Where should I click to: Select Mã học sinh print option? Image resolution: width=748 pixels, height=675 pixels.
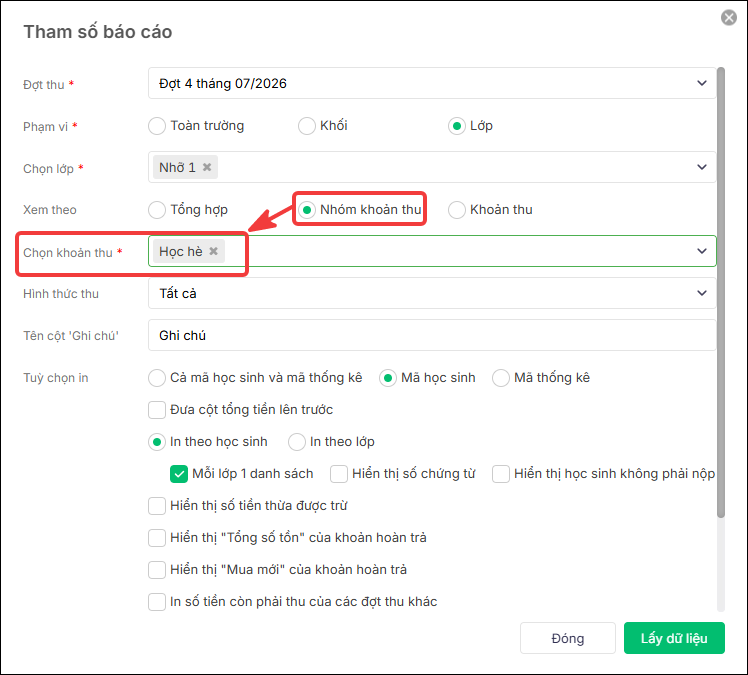(388, 378)
